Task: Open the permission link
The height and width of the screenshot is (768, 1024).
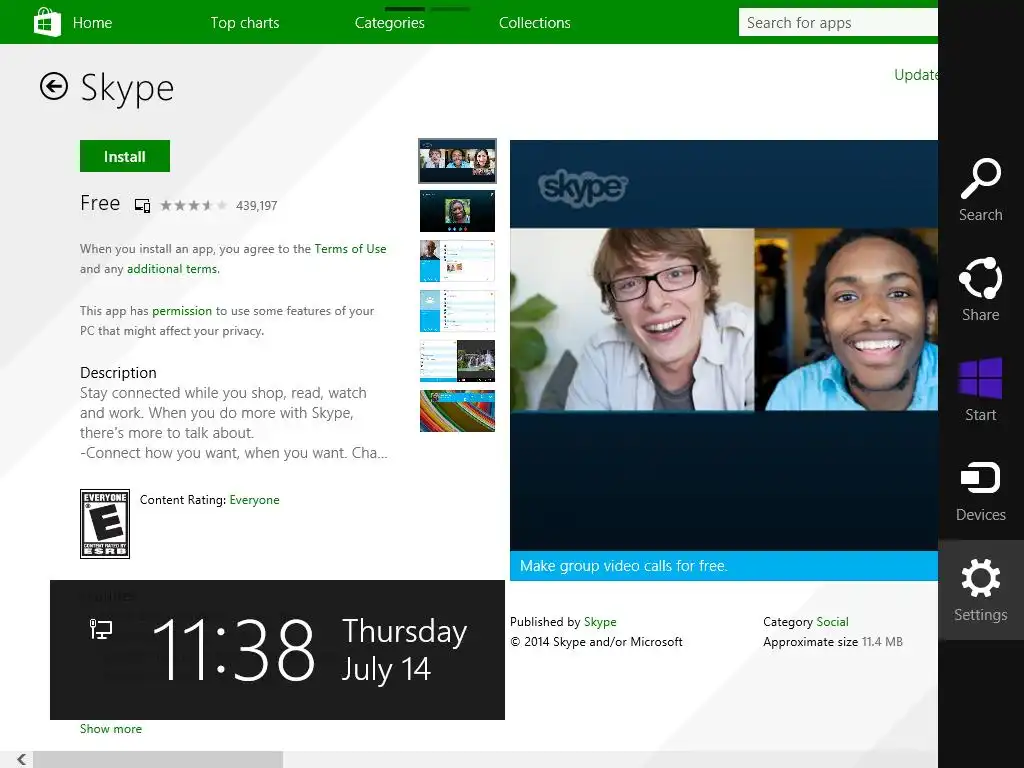Action: point(182,311)
